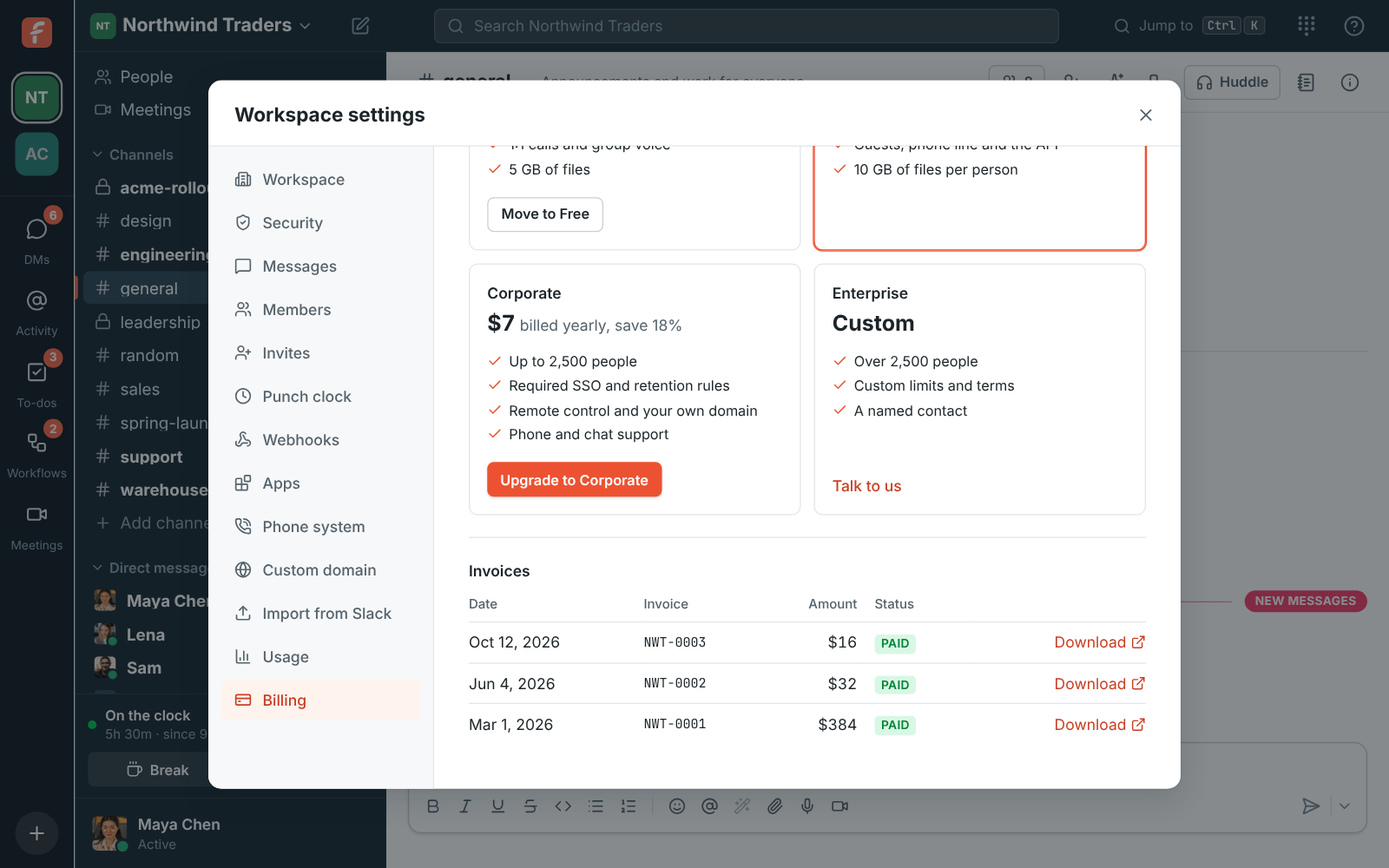
Task: Focus the Search Northwind Traders field
Action: (747, 26)
